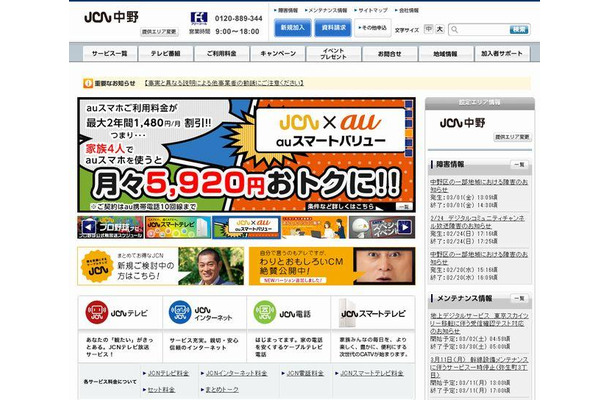610x400 pixels.
Task: Open the important notice about 他事業者の勧誘
Action: click(224, 83)
